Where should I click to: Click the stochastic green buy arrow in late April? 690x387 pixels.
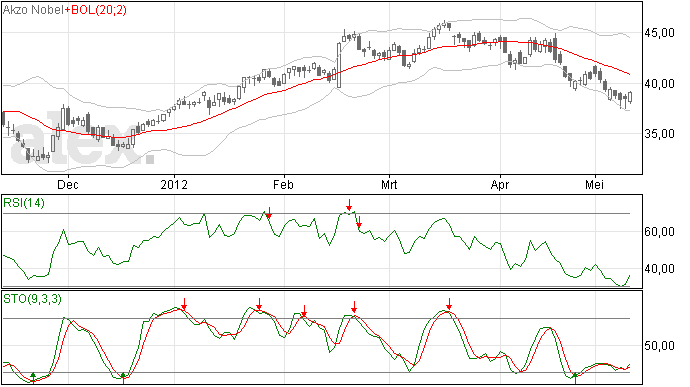(x=575, y=378)
